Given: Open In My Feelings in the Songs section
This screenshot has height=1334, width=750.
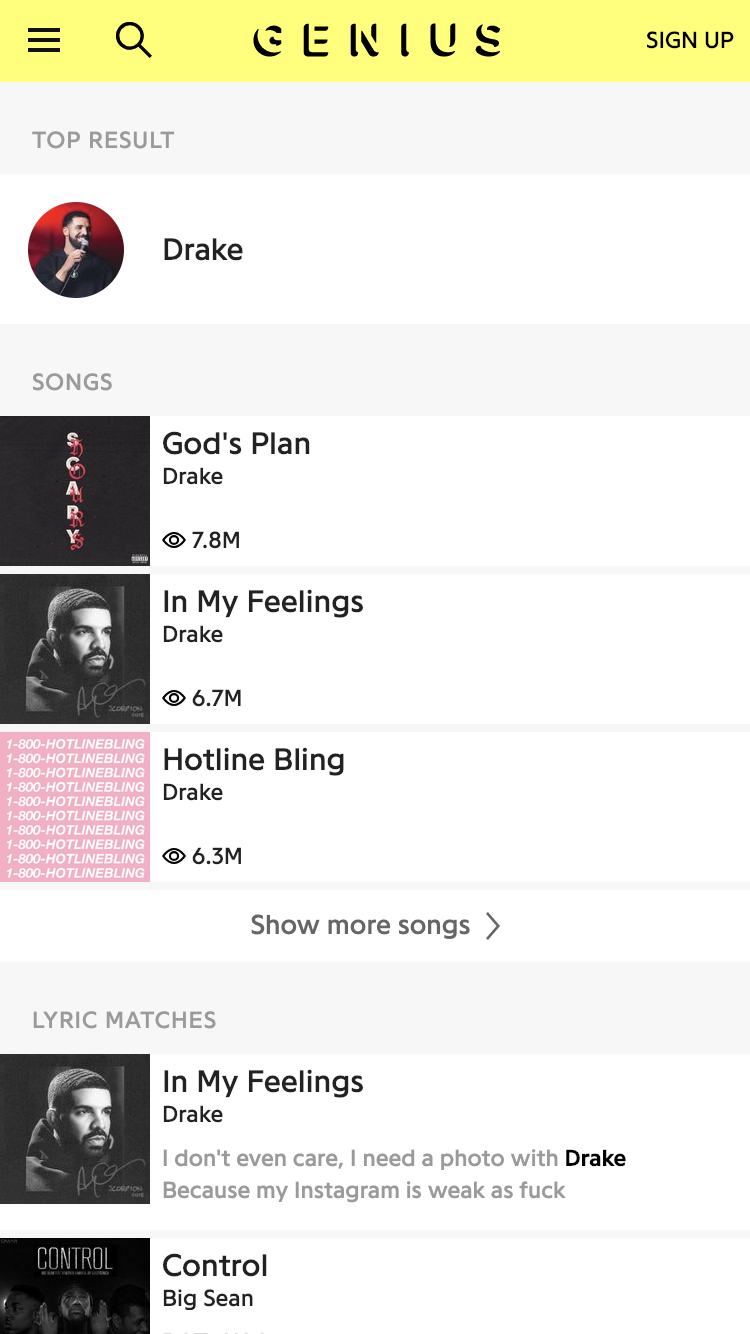Looking at the screenshot, I should pos(263,602).
